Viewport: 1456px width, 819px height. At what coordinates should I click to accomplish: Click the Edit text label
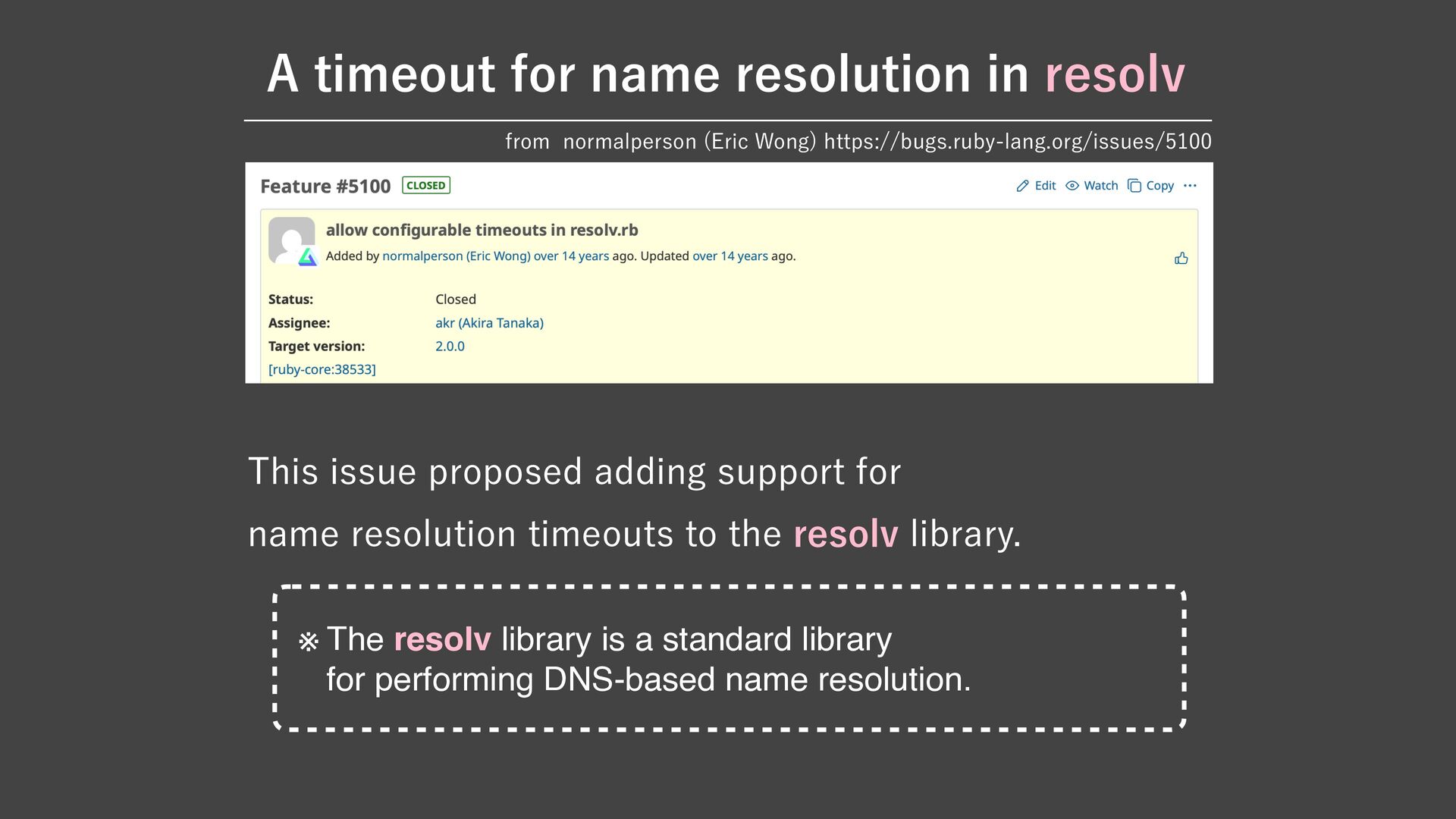click(1045, 186)
